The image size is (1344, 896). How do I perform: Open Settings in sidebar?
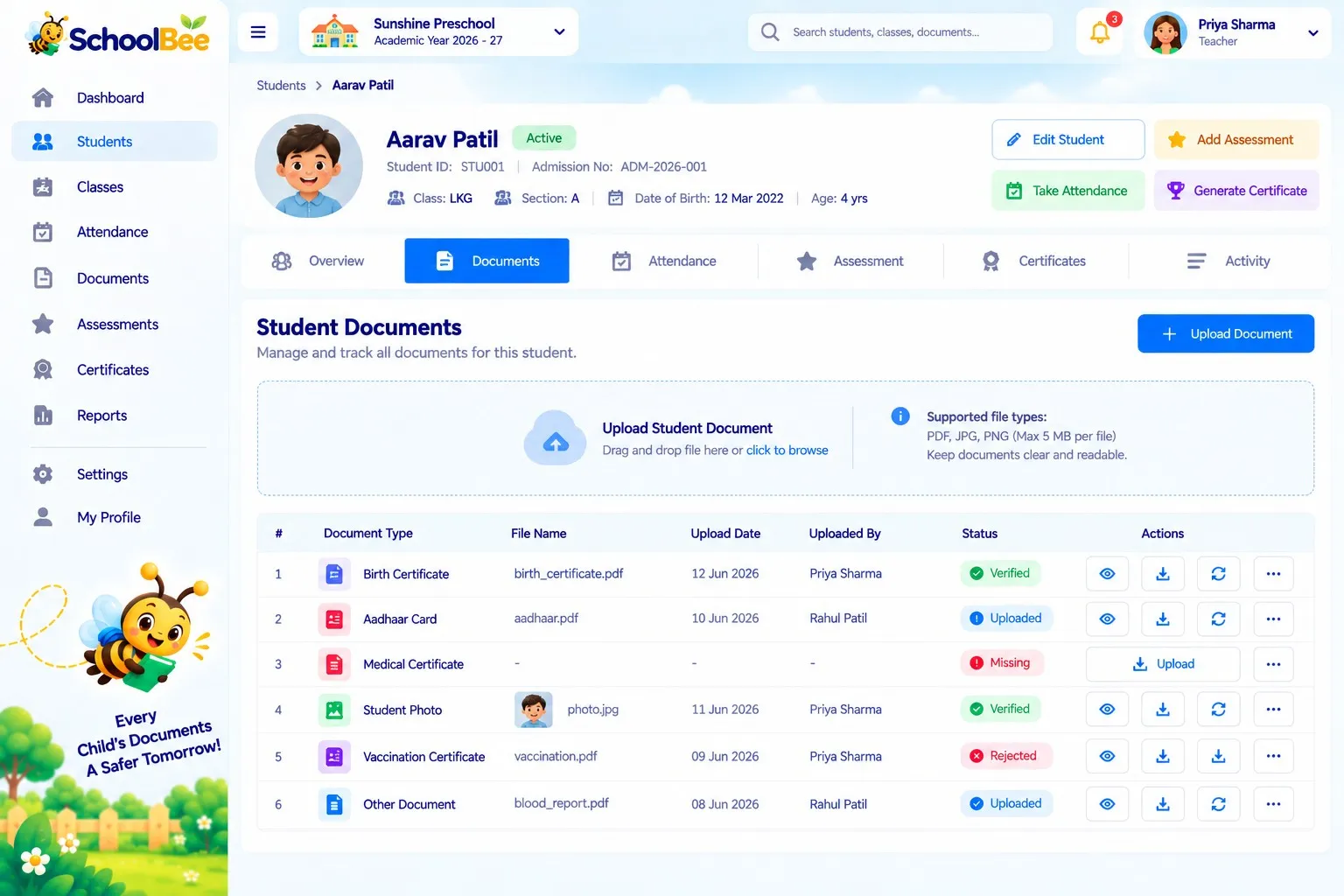[x=115, y=474]
